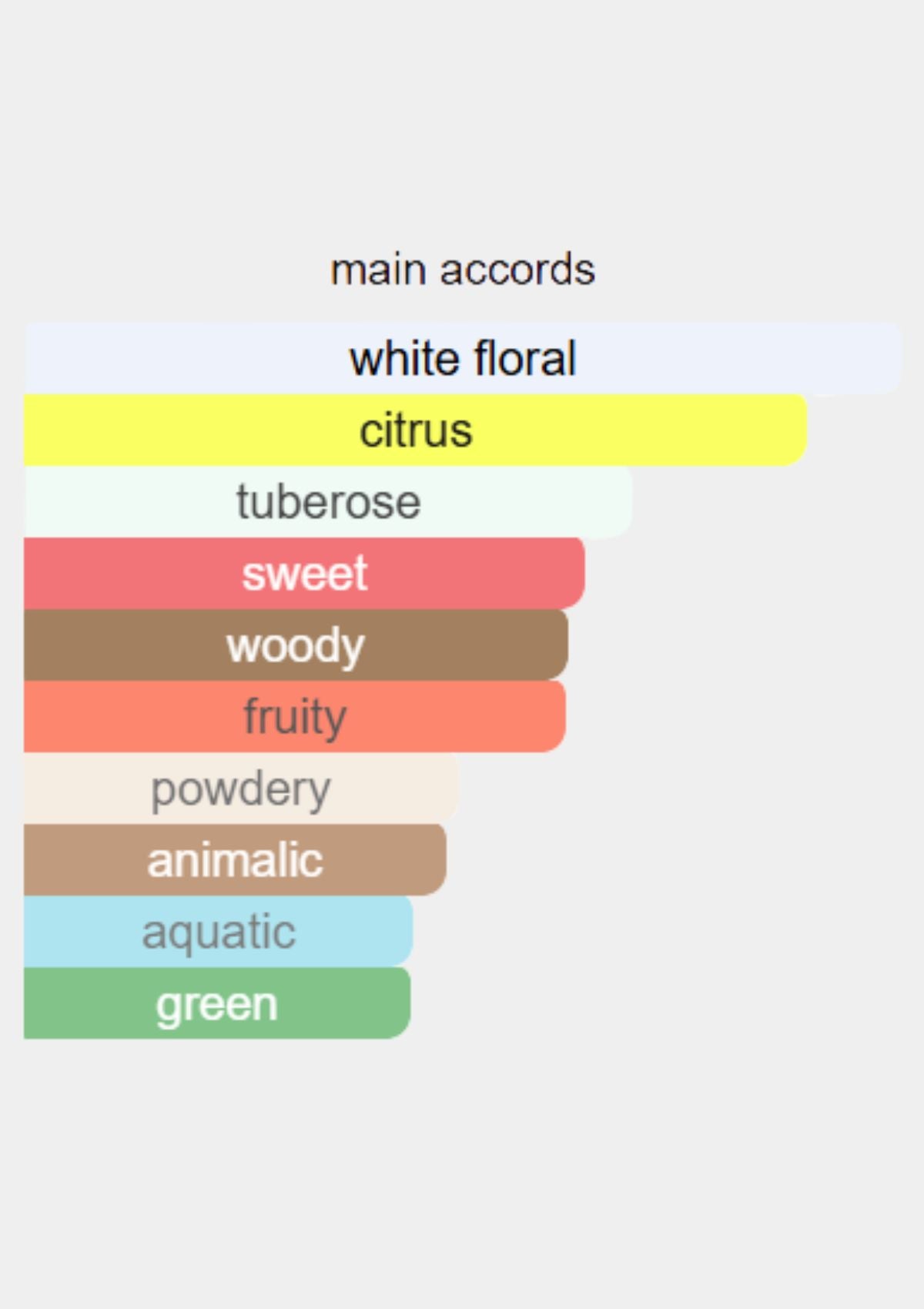Viewport: 924px width, 1309px height.
Task: Choose the fruity accord bar
Action: pos(295,716)
